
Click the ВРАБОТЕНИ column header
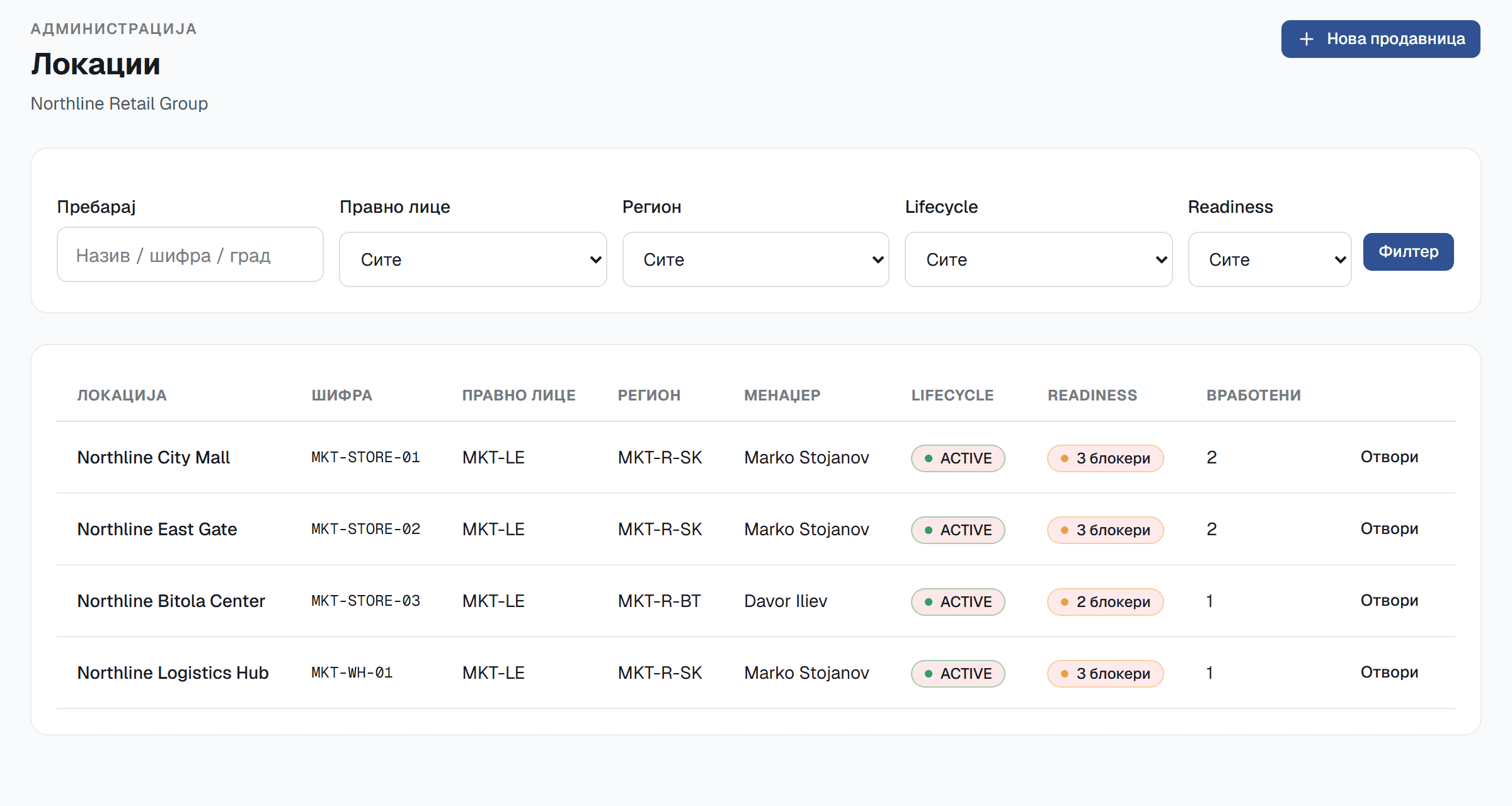tap(1254, 395)
